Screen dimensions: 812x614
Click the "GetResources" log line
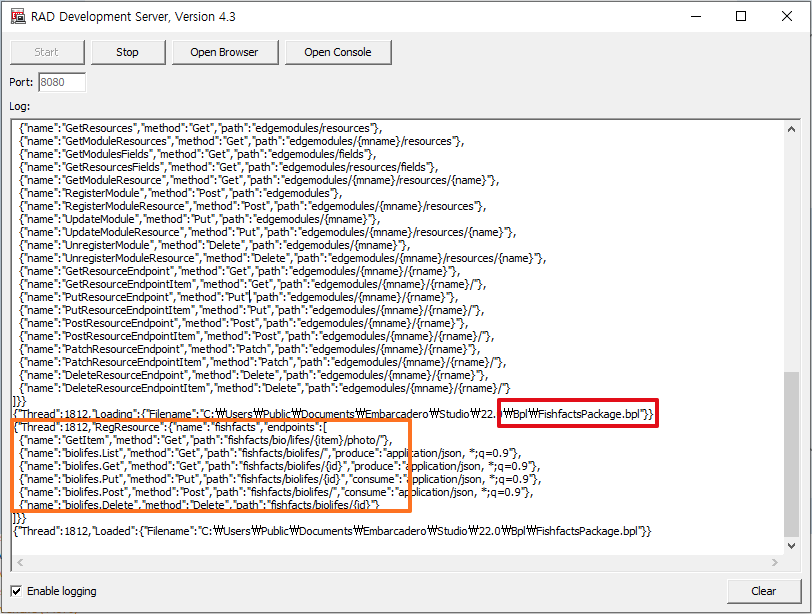coord(200,128)
